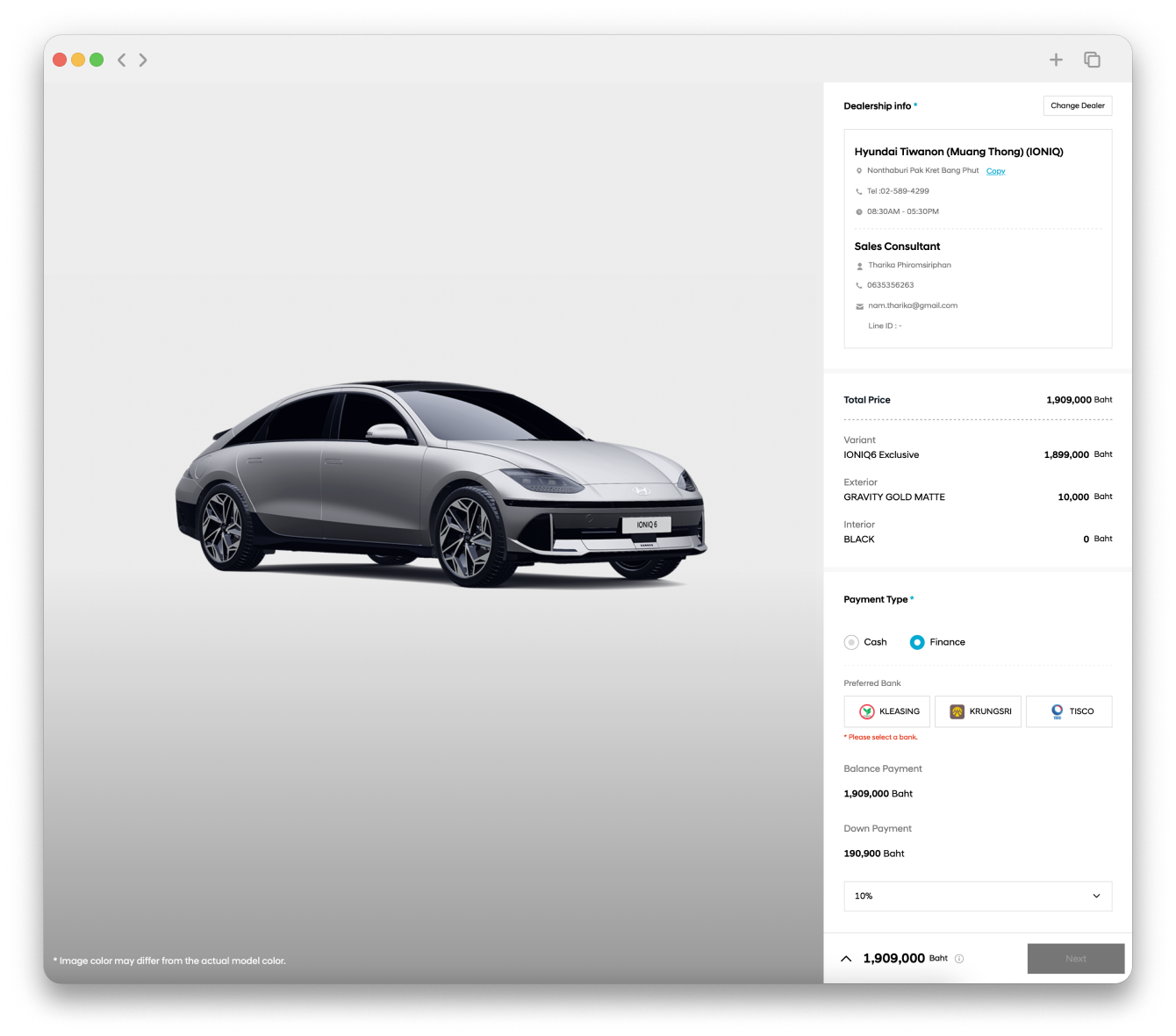Click the Tel :02-589-4299 text
The image size is (1176, 1036).
pyautogui.click(x=898, y=191)
